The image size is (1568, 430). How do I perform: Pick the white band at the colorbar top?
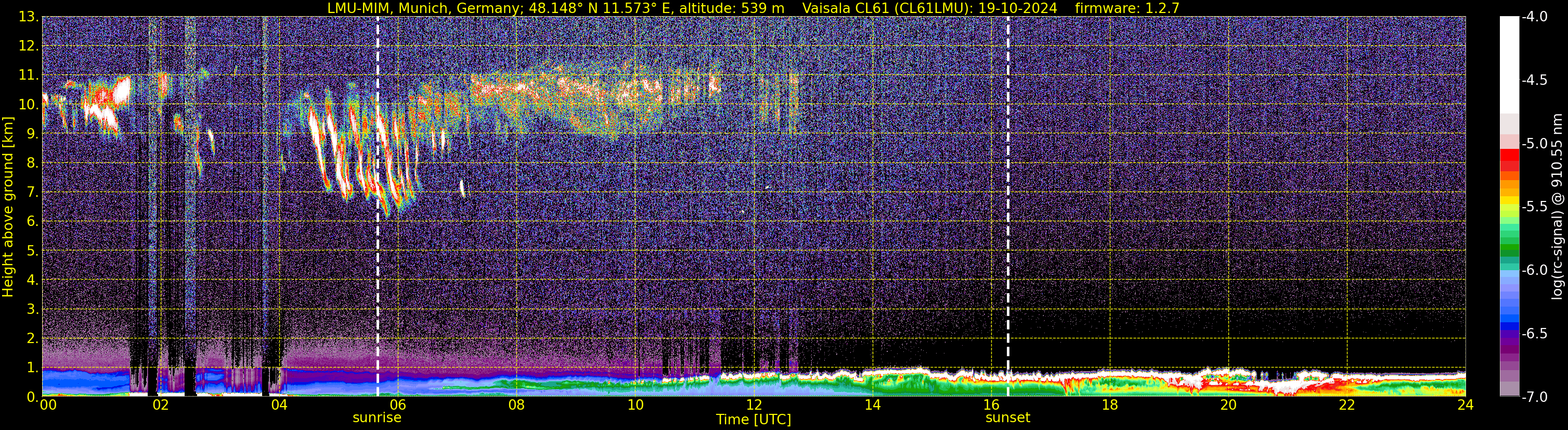pyautogui.click(x=1510, y=65)
